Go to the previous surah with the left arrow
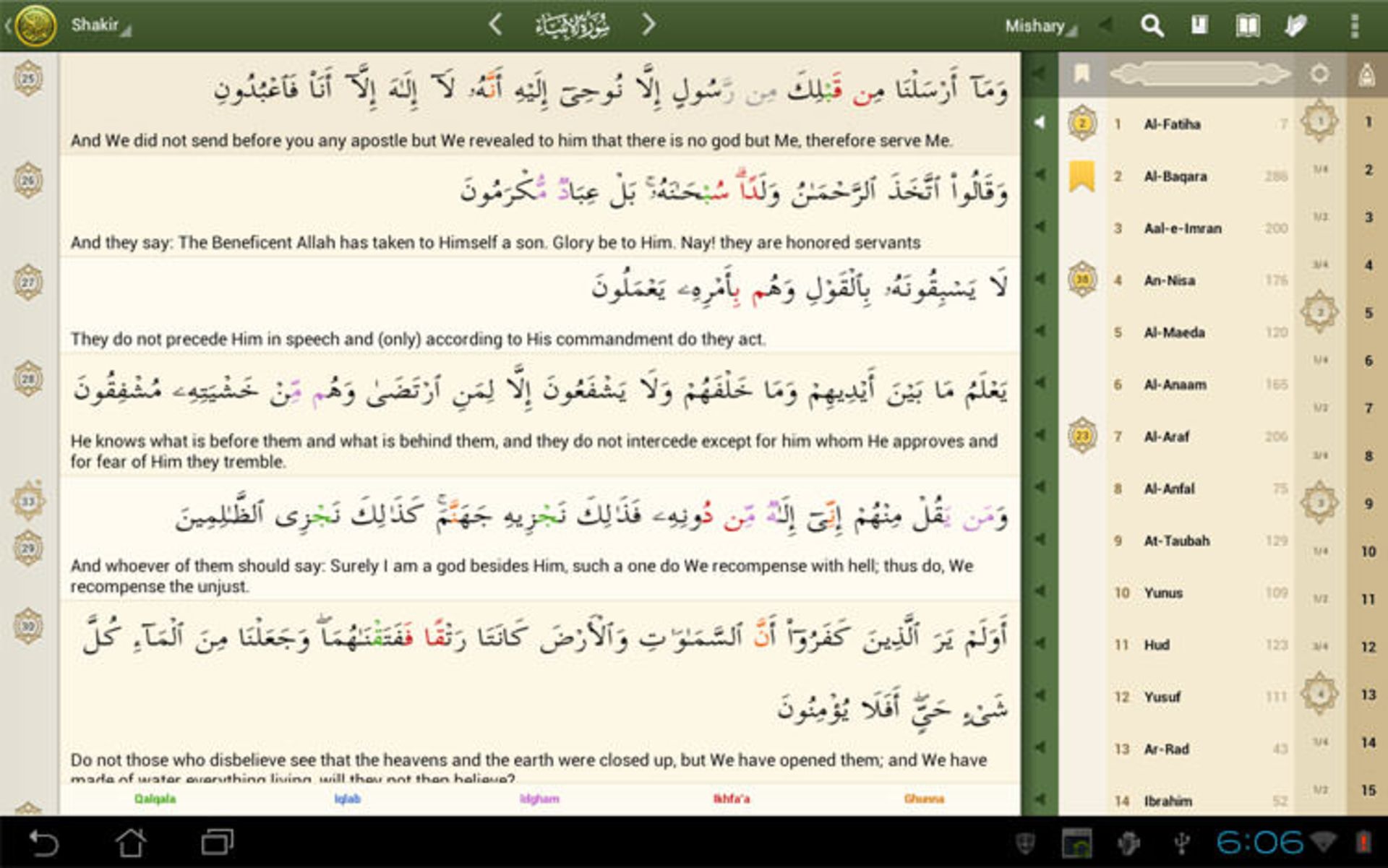 495,24
